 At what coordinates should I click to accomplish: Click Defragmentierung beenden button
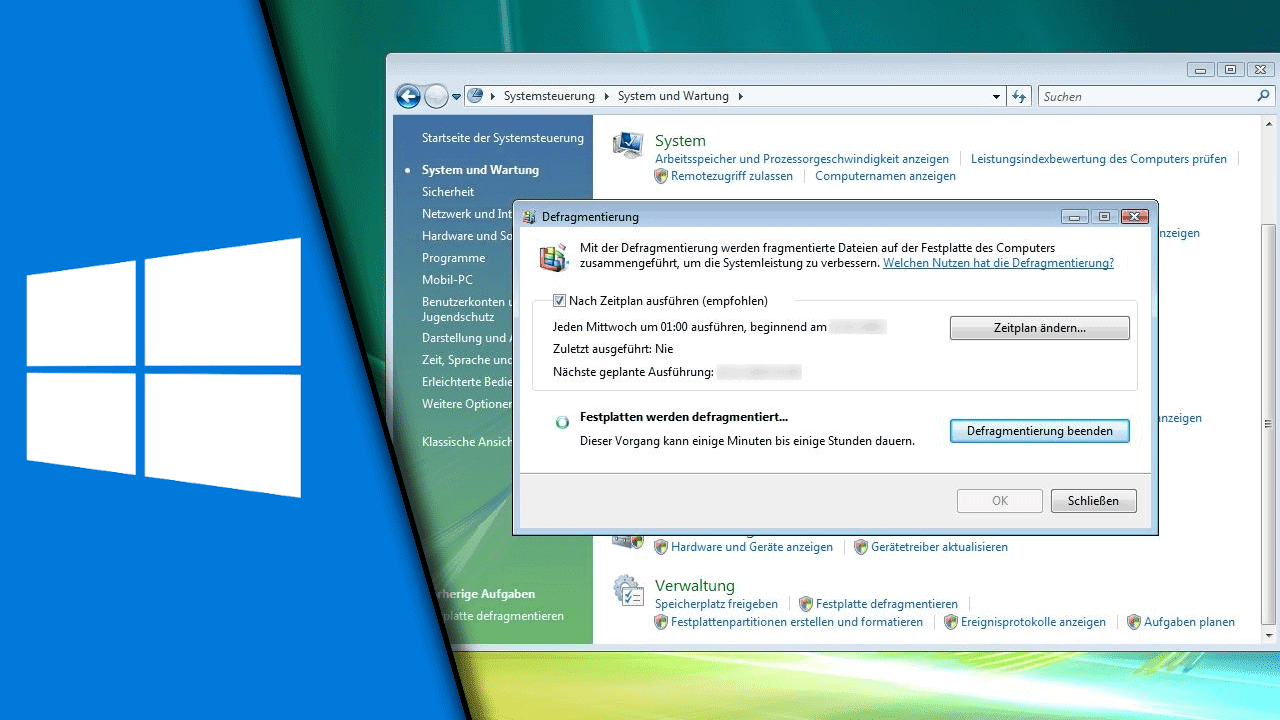pyautogui.click(x=1040, y=431)
